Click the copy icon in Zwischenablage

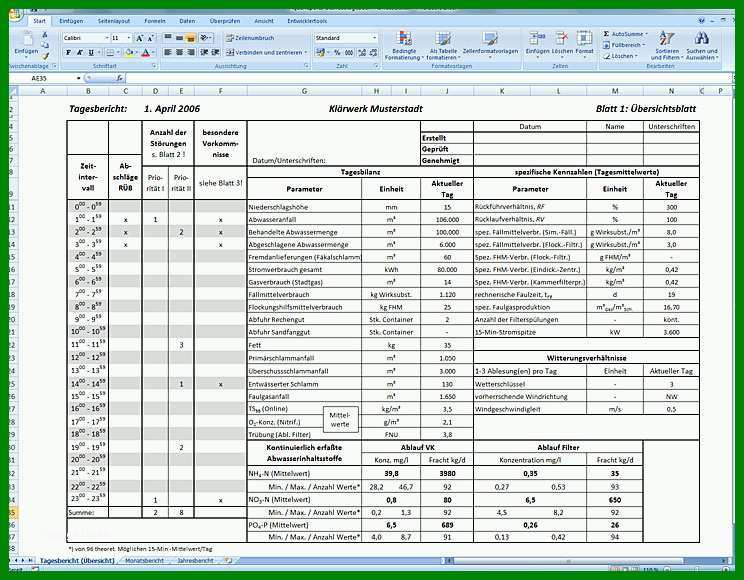(x=45, y=45)
